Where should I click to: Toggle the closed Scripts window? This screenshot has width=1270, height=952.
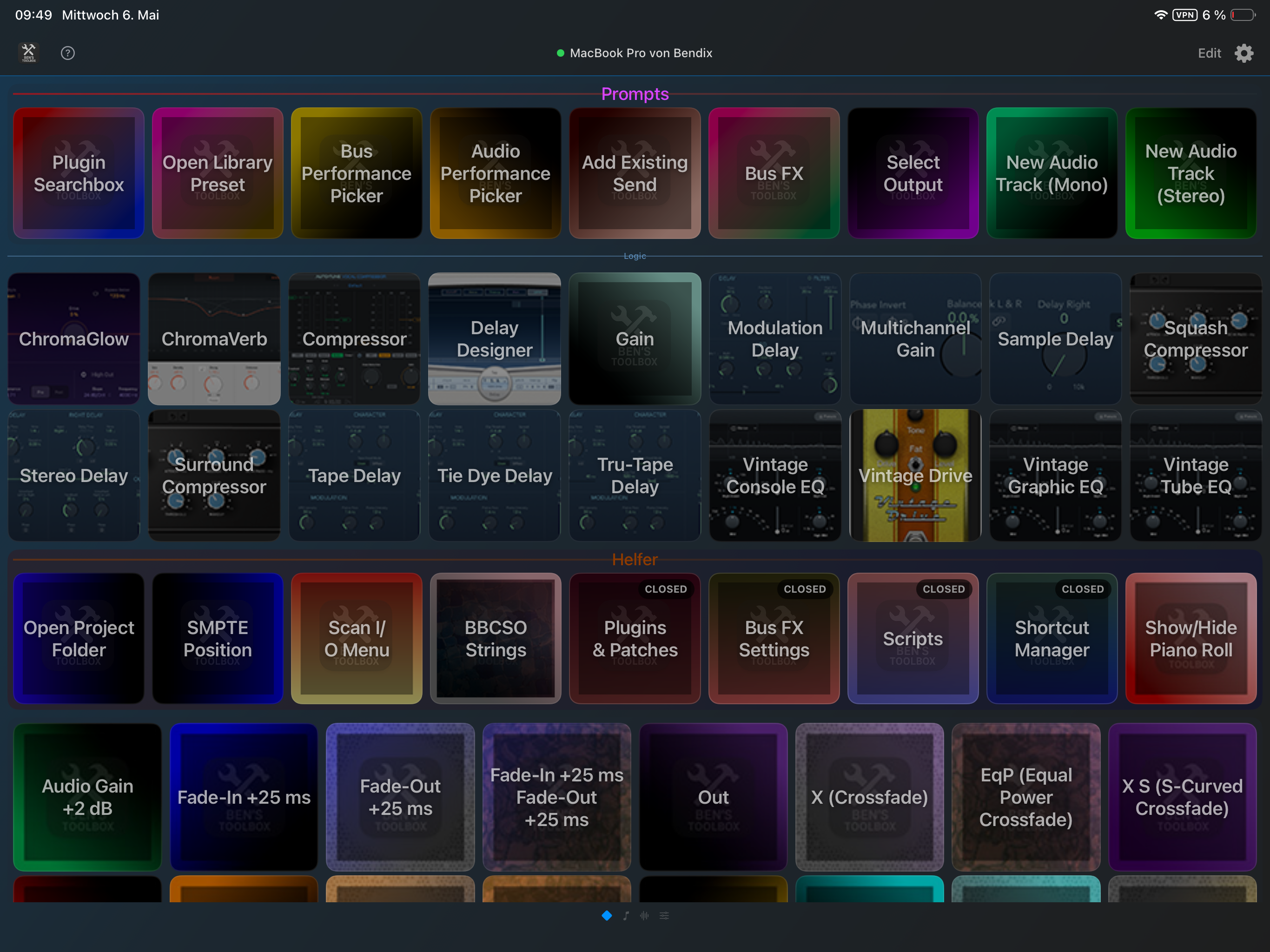913,638
